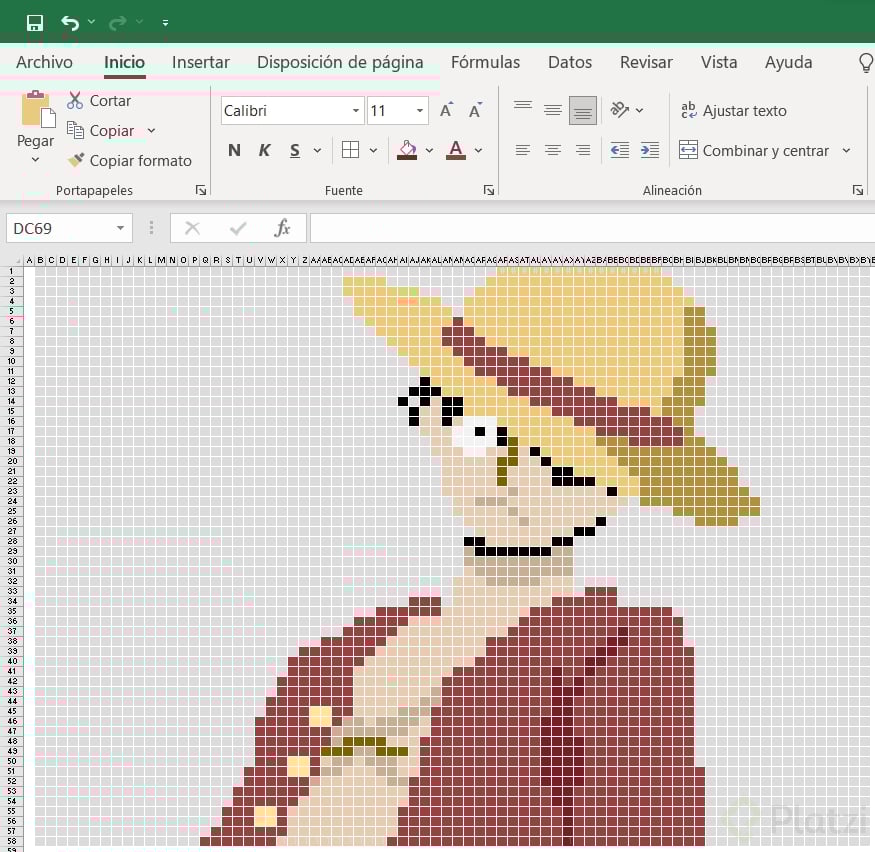Open the Customize Quick Access Toolbar menu
This screenshot has width=875, height=852.
click(x=165, y=23)
